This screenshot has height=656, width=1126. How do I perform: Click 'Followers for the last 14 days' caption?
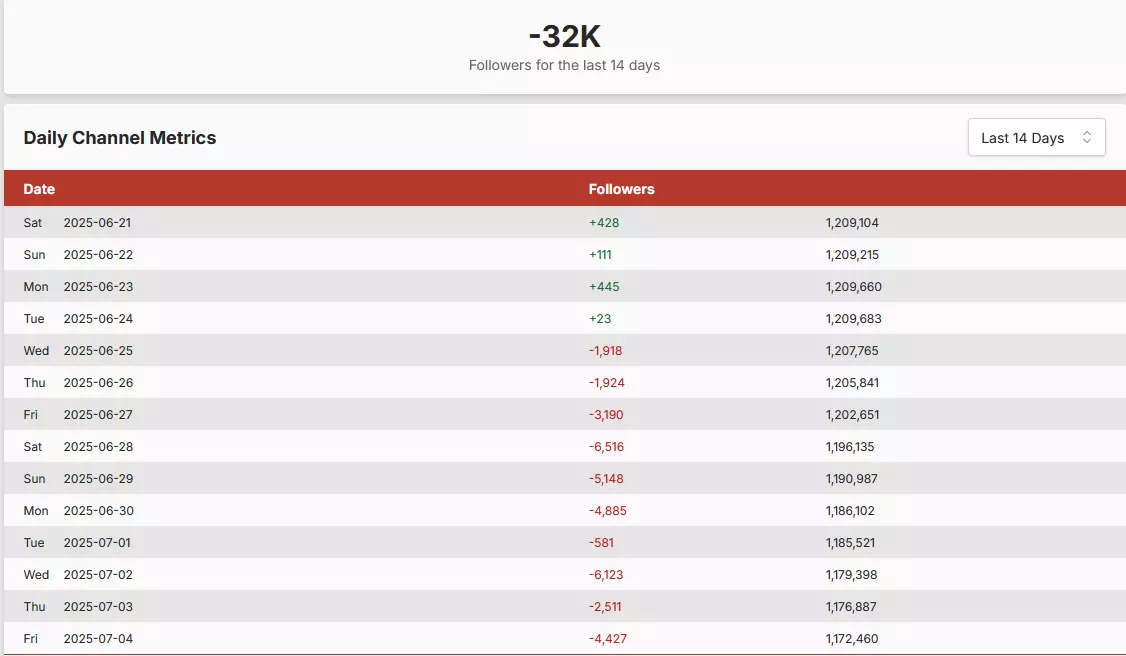pos(564,65)
